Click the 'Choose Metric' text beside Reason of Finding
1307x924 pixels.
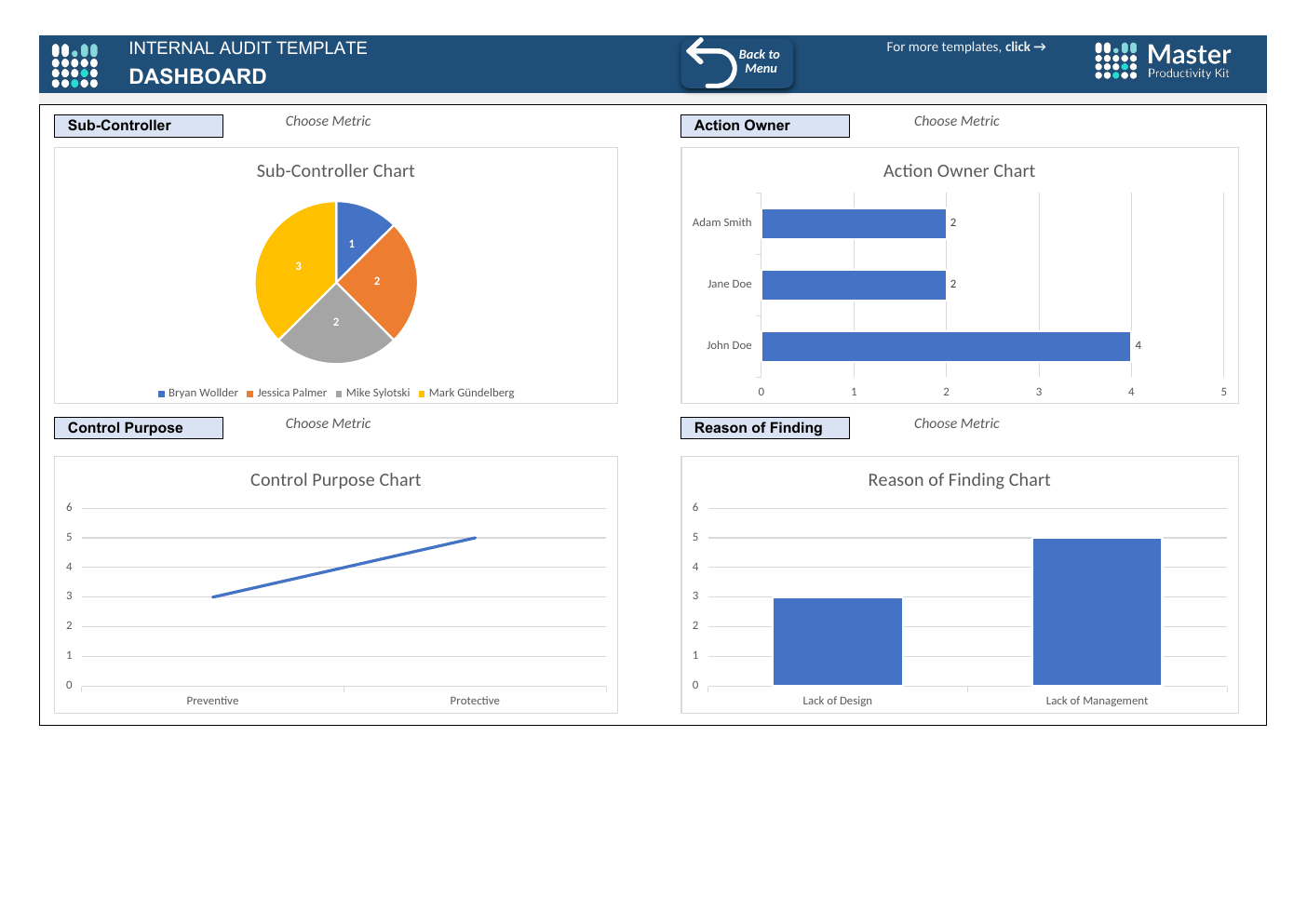956,423
